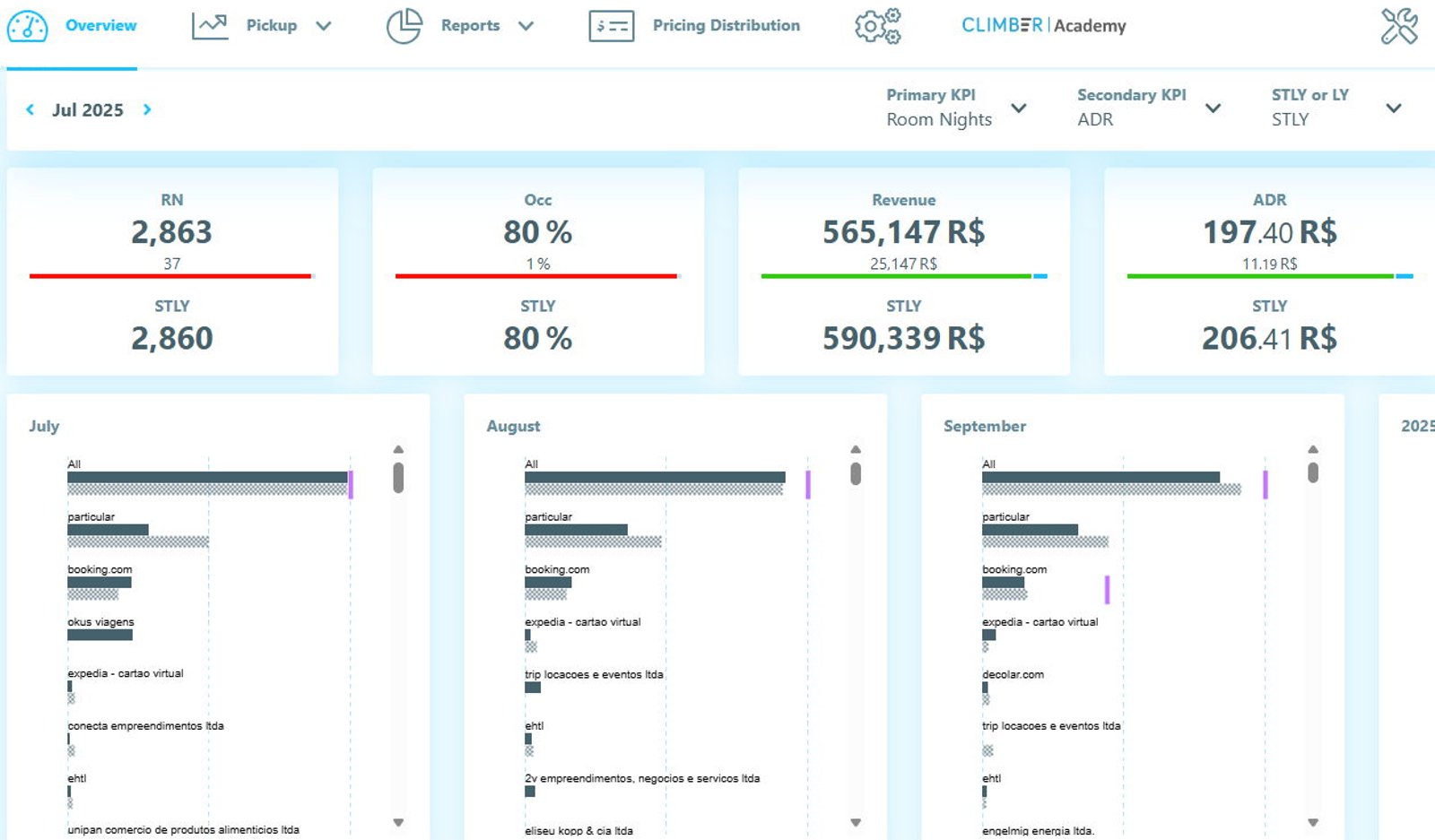The width and height of the screenshot is (1435, 840).
Task: Click the July chart scroll up arrow
Action: click(398, 449)
